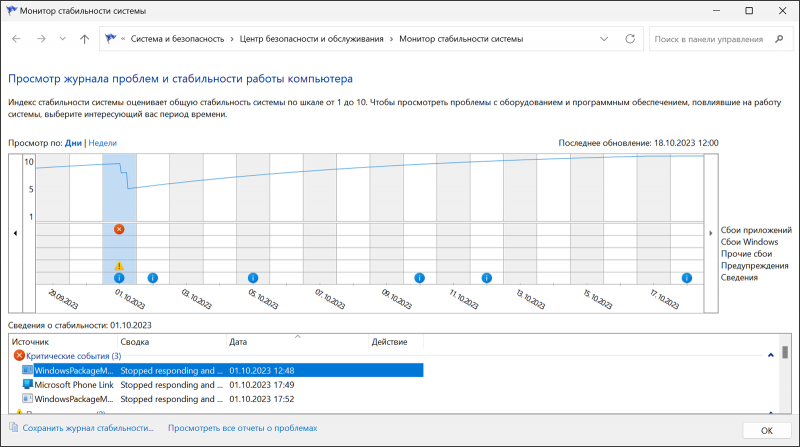Open the recent locations dropdown chevron
800x447 pixels.
click(x=62, y=39)
